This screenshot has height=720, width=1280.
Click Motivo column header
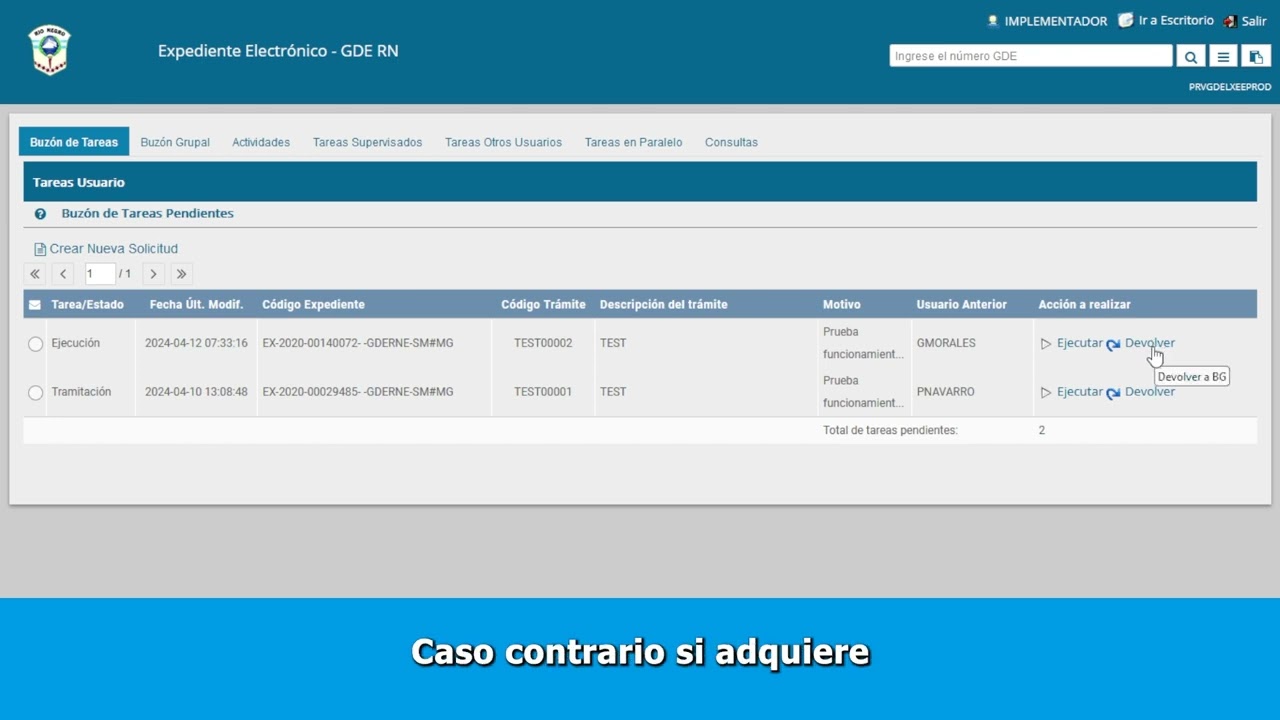(841, 305)
